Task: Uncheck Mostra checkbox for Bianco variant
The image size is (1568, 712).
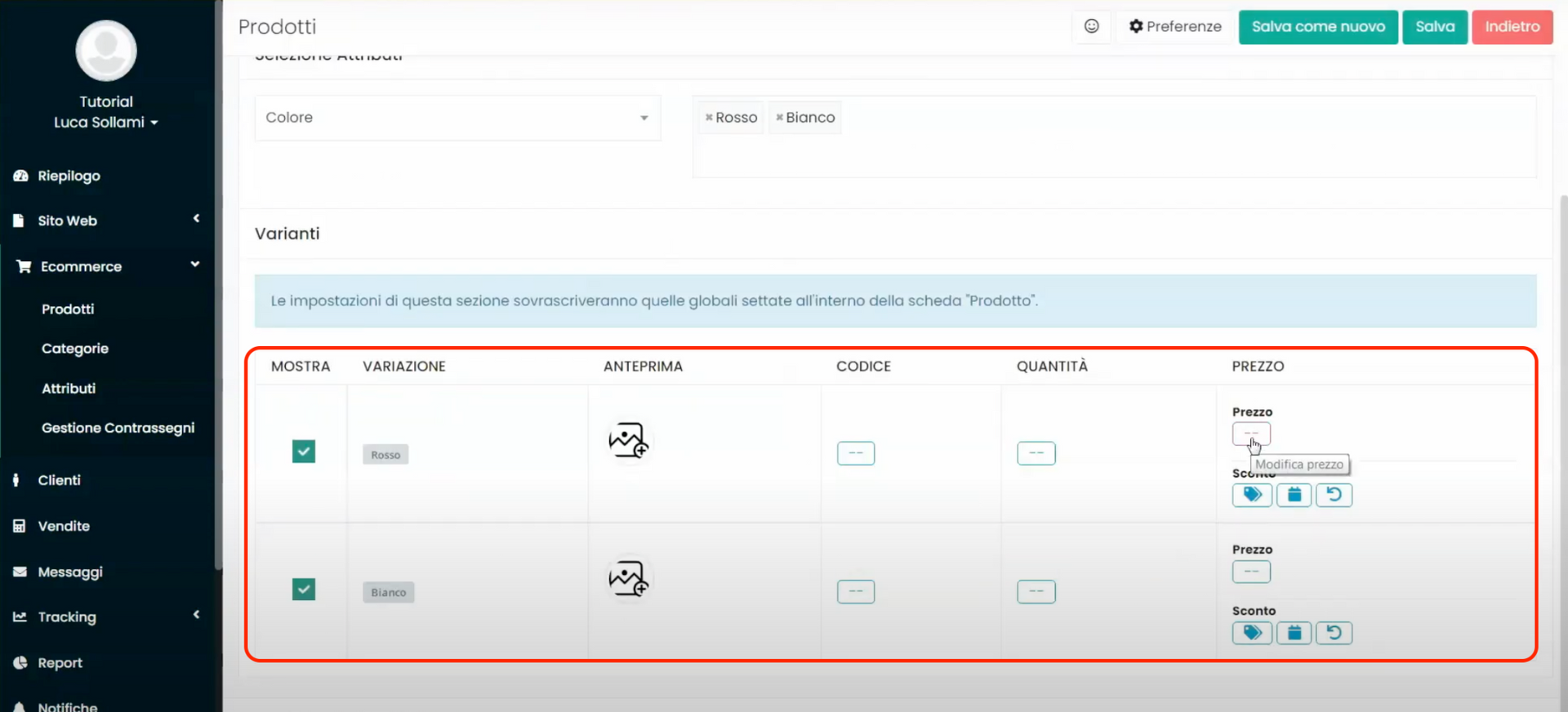Action: coord(304,590)
